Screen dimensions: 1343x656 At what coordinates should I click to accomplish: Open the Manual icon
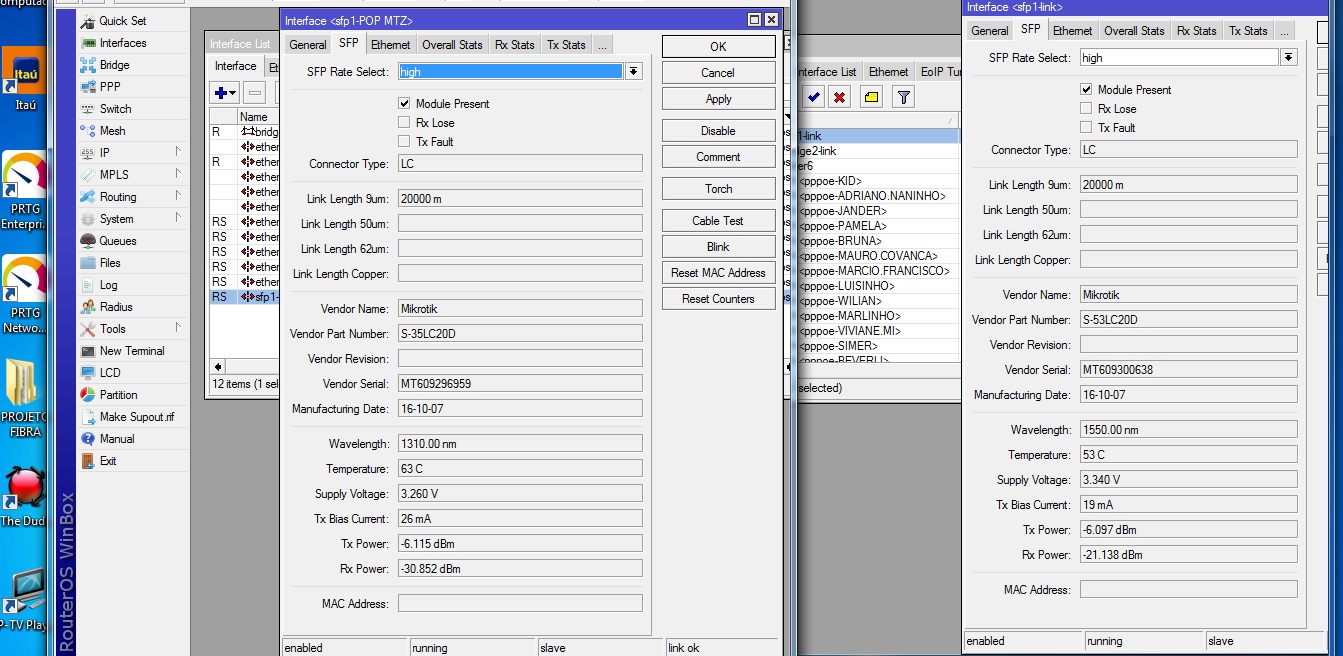click(x=88, y=439)
